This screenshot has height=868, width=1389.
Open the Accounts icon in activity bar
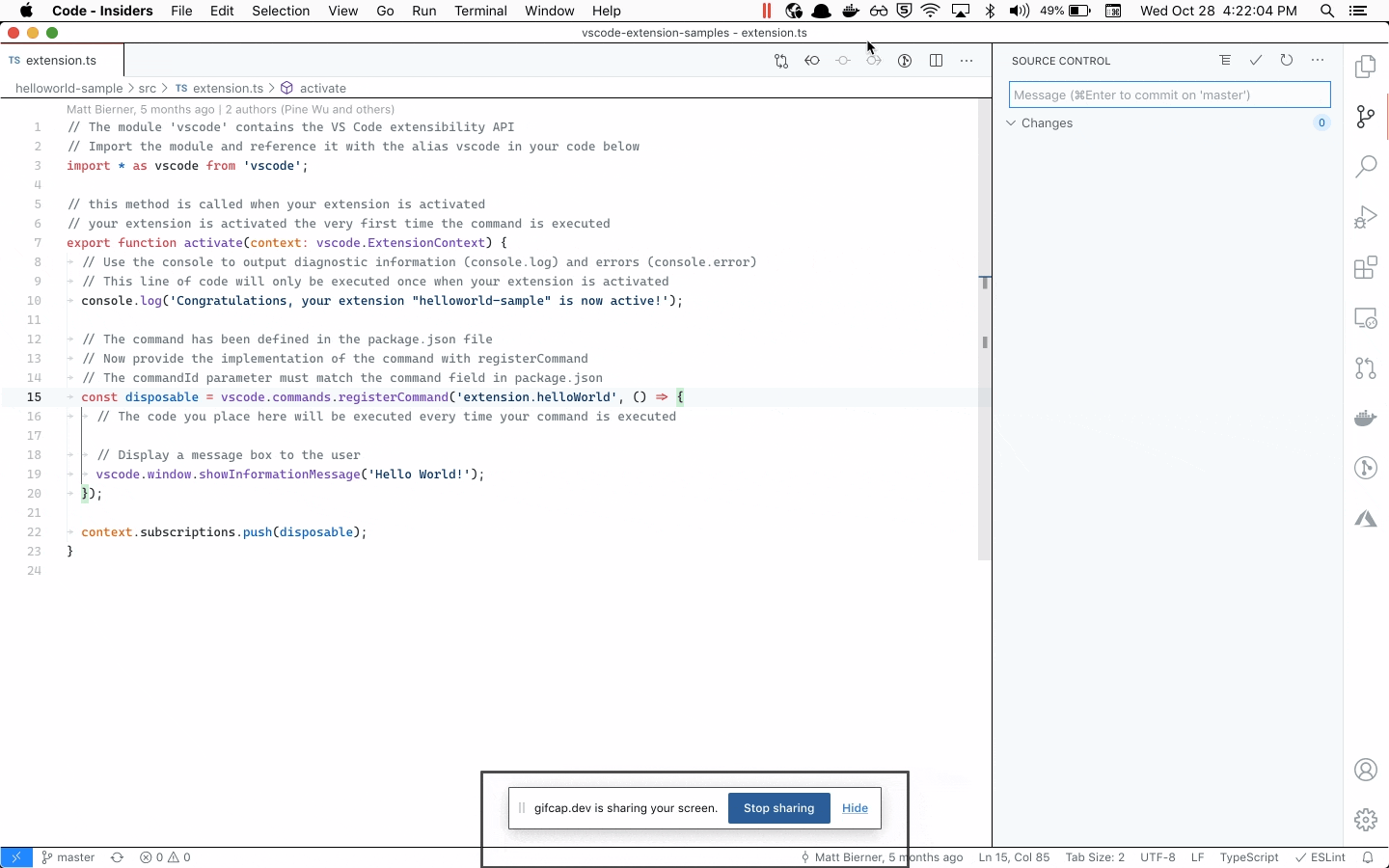pyautogui.click(x=1366, y=770)
